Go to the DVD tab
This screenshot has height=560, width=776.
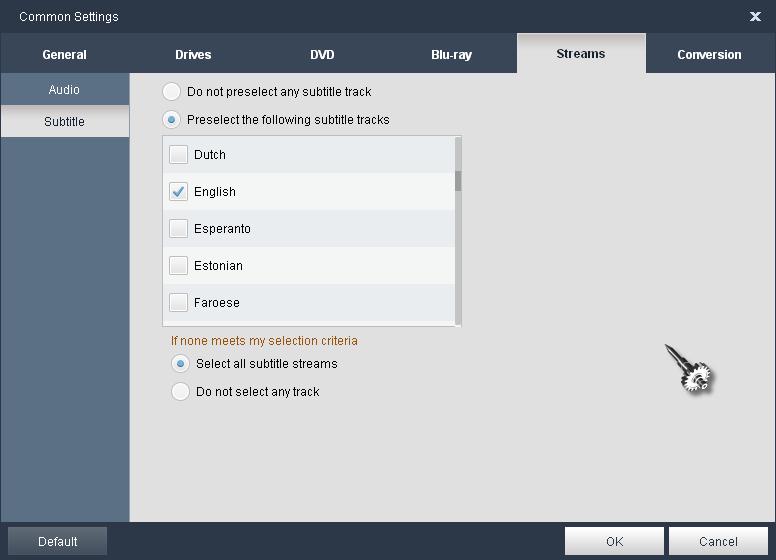click(x=322, y=54)
